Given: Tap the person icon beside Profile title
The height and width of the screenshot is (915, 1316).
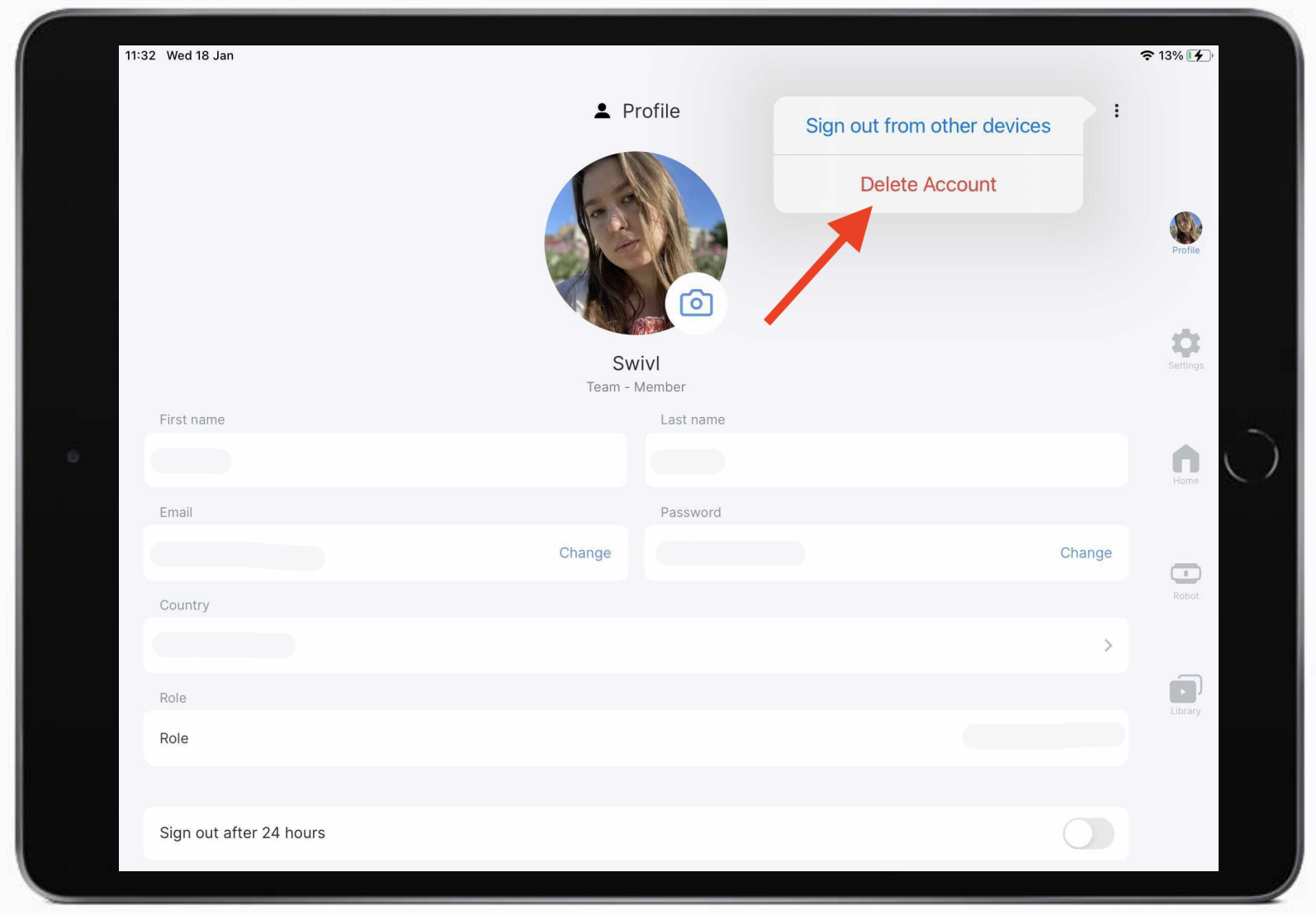Looking at the screenshot, I should [602, 111].
